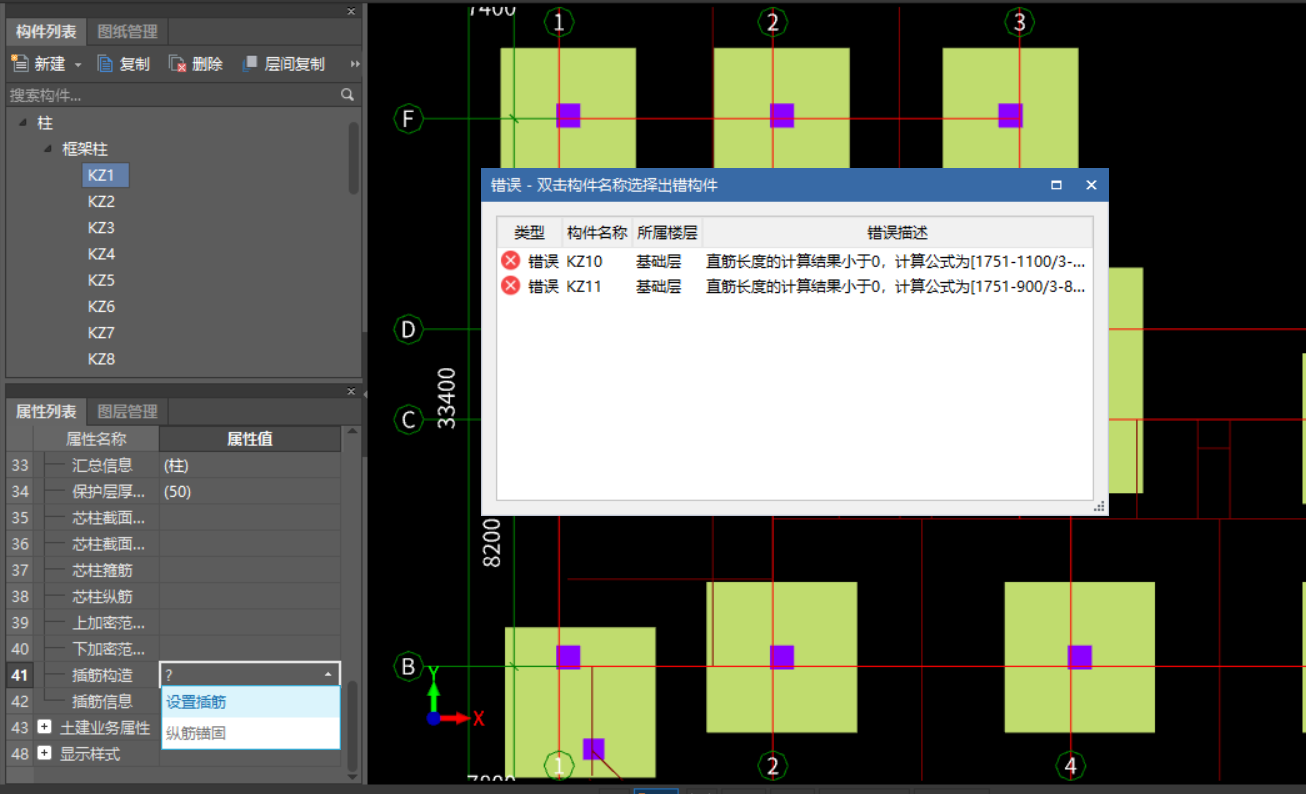Click the search magnifier icon
Viewport: 1306px width, 794px height.
coord(347,95)
